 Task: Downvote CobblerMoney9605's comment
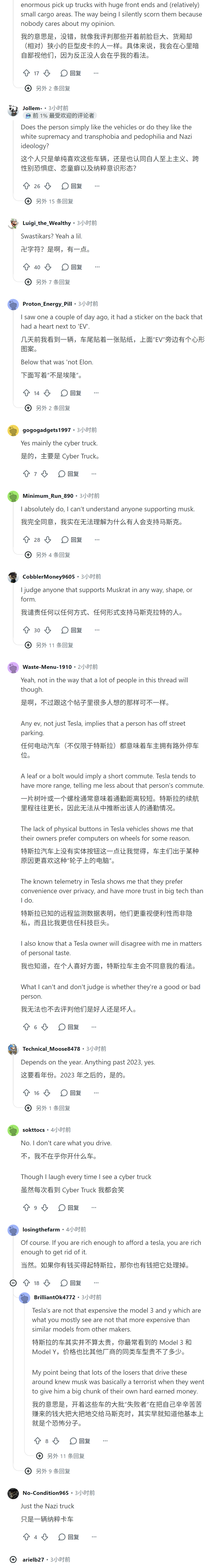tap(48, 630)
